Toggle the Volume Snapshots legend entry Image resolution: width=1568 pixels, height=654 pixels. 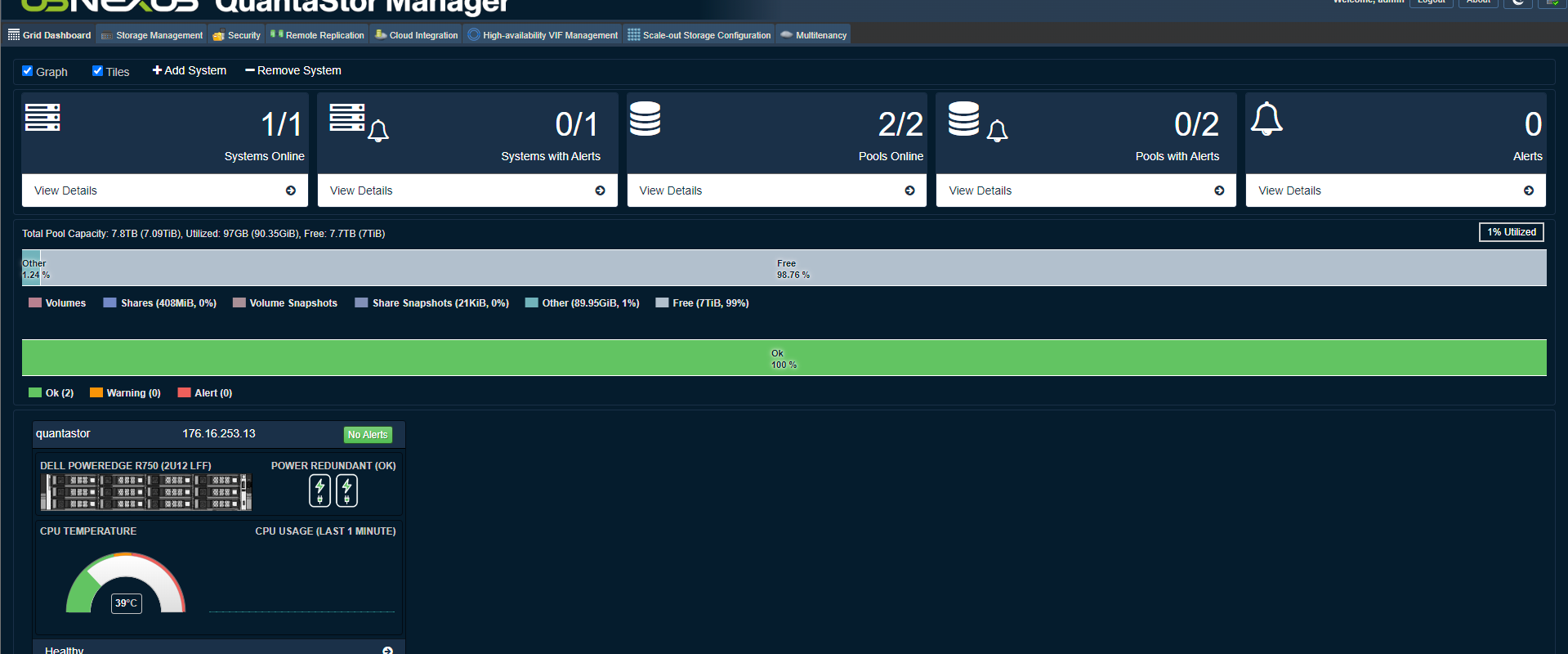pyautogui.click(x=285, y=302)
